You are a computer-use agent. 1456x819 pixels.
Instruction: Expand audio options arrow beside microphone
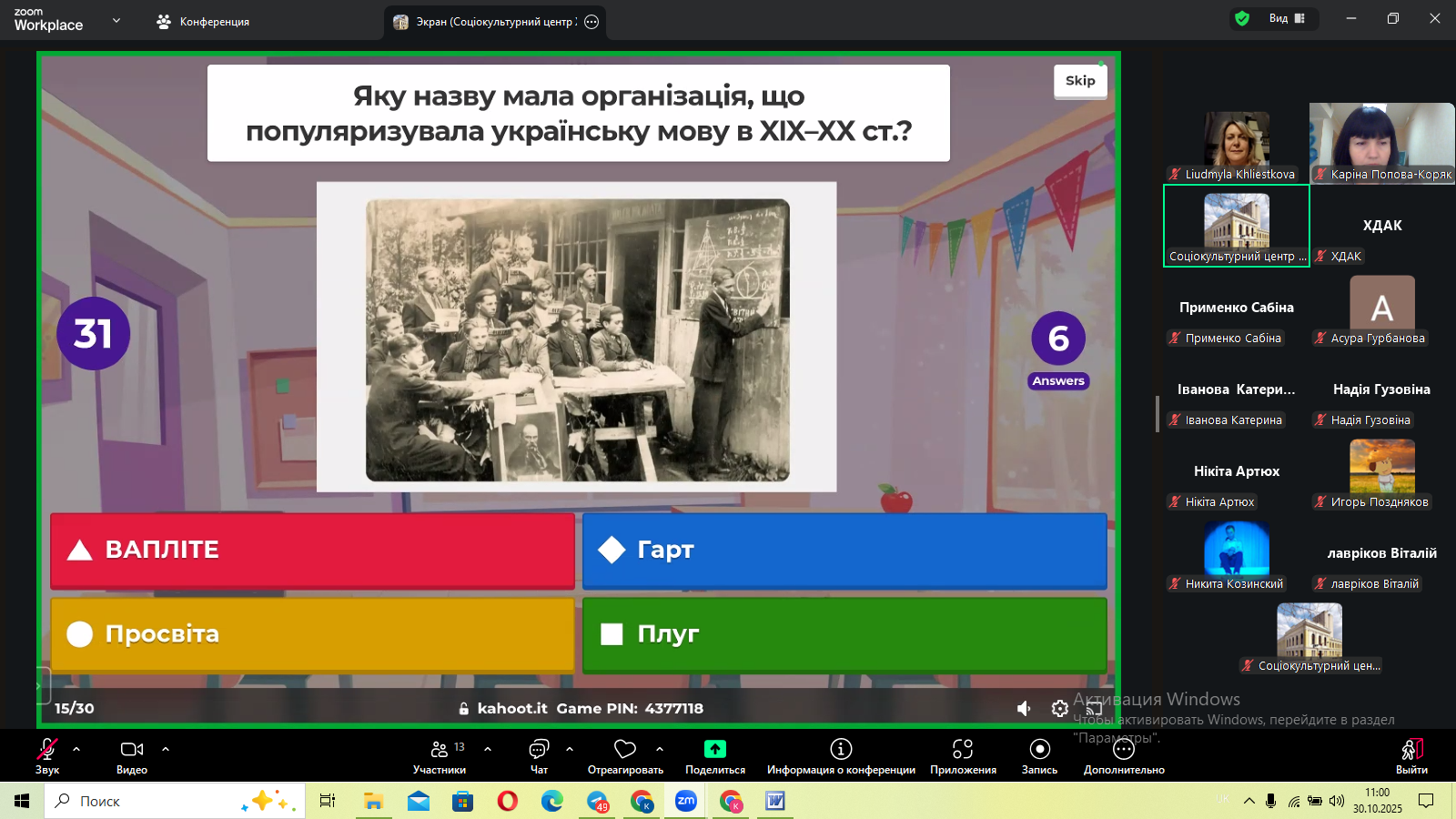(76, 749)
